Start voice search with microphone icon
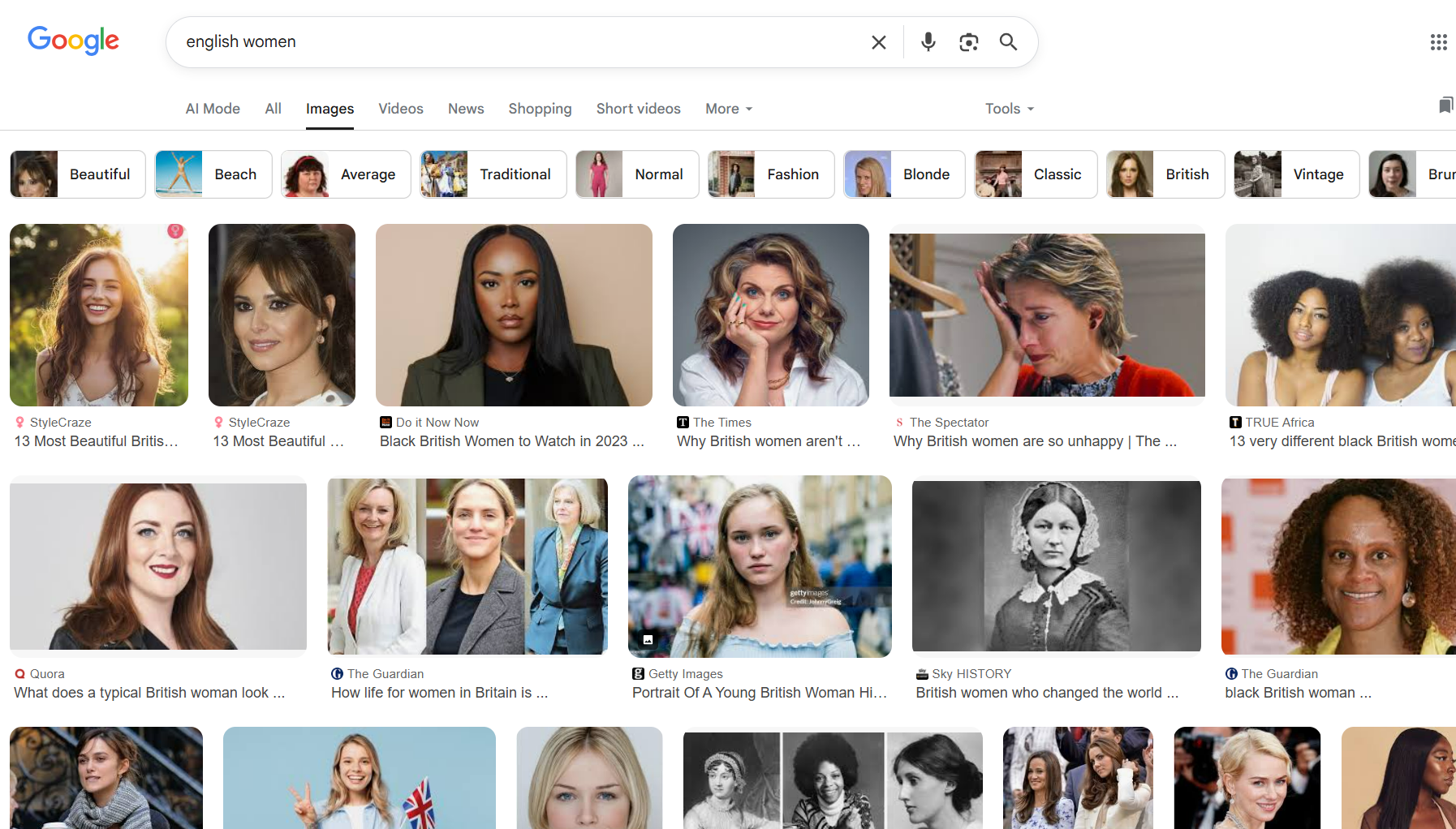 [928, 42]
